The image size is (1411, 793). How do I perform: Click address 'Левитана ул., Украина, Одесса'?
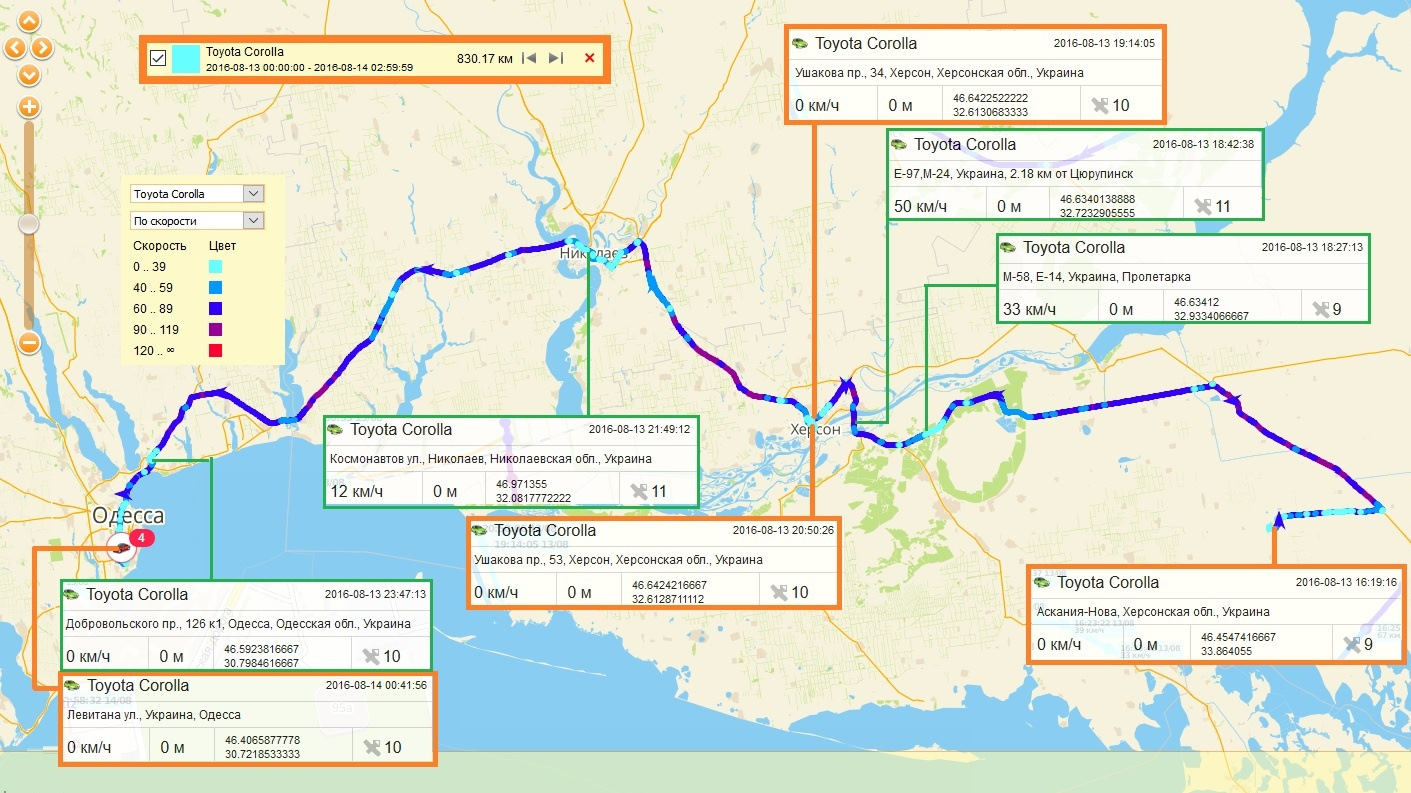click(154, 715)
